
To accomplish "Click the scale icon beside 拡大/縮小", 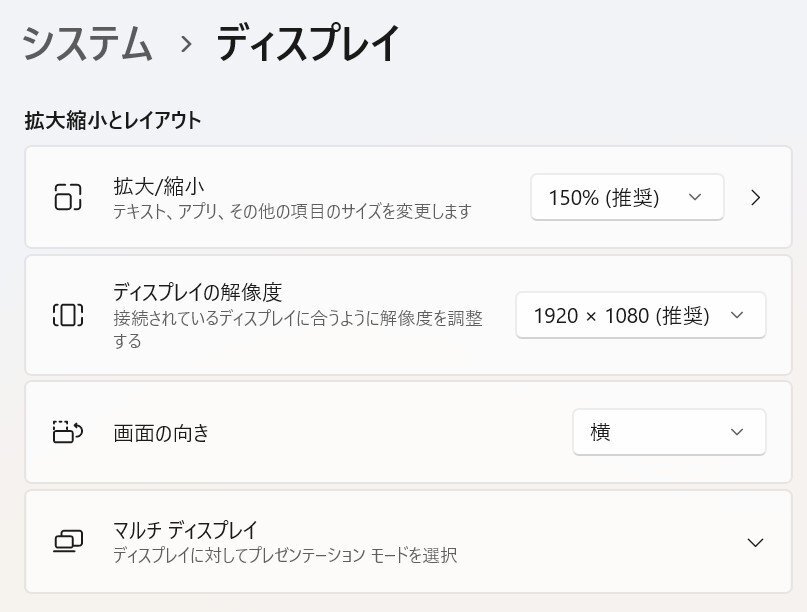I will click(67, 197).
